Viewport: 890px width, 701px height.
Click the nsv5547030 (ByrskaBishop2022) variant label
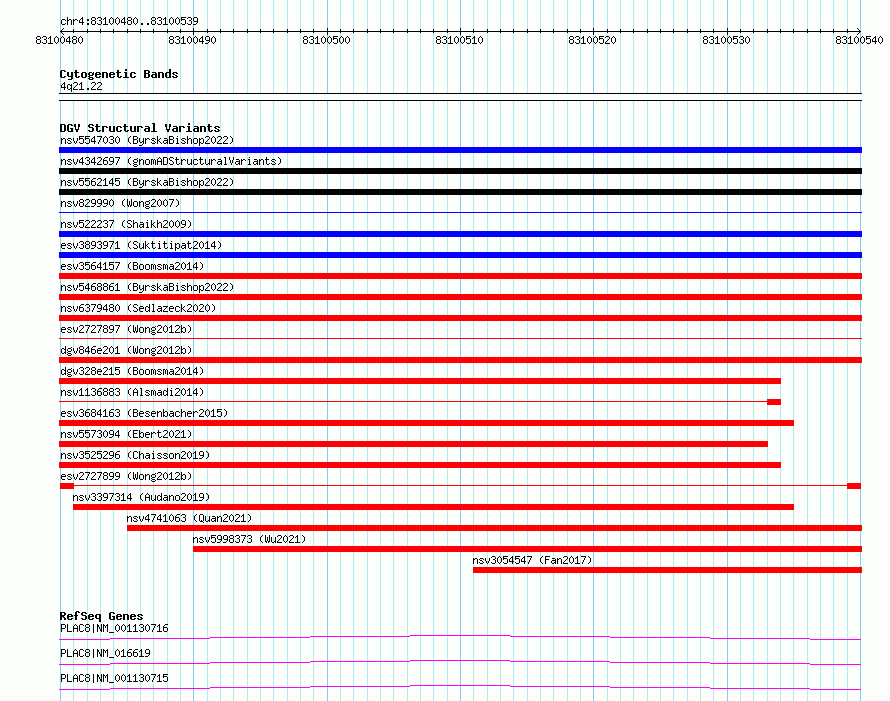tap(147, 140)
